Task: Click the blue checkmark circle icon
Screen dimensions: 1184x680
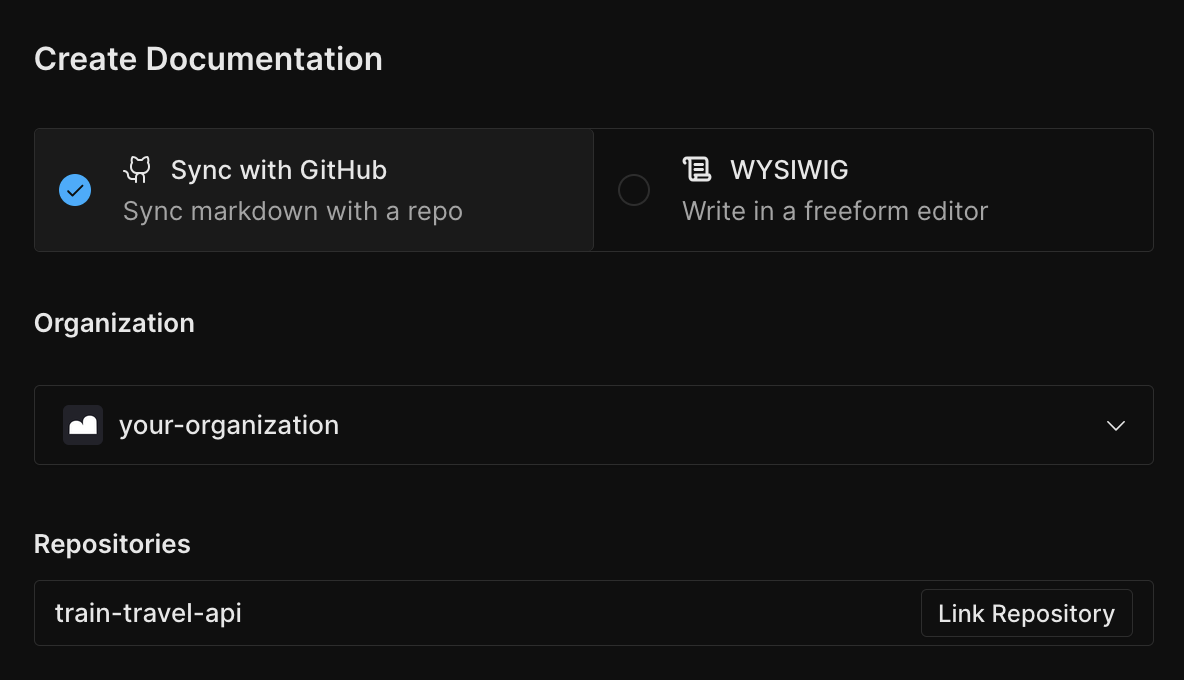Action: (75, 190)
